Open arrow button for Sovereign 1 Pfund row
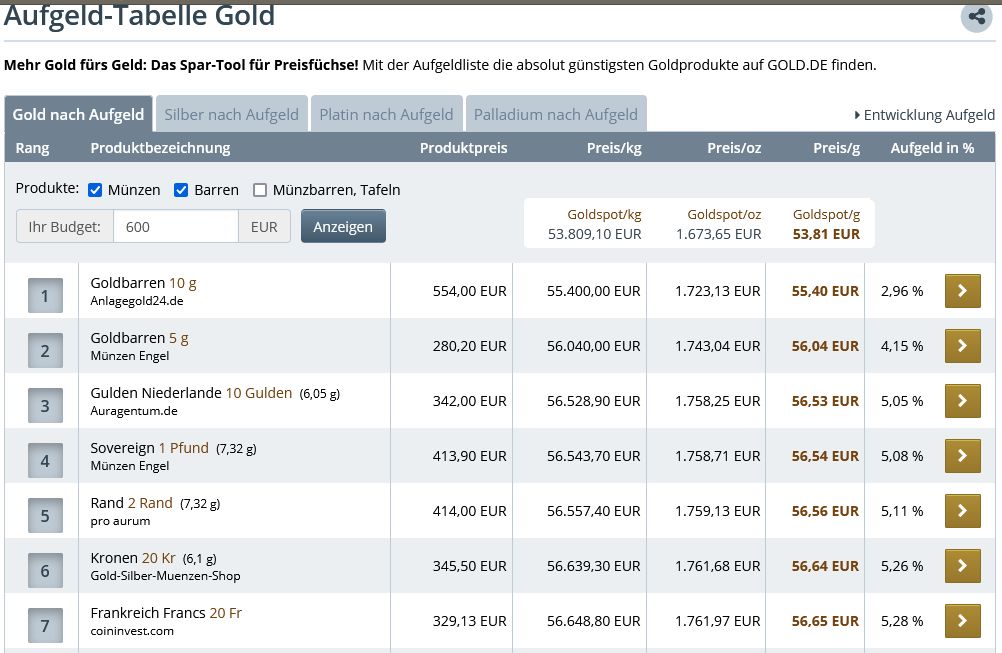 pos(962,456)
